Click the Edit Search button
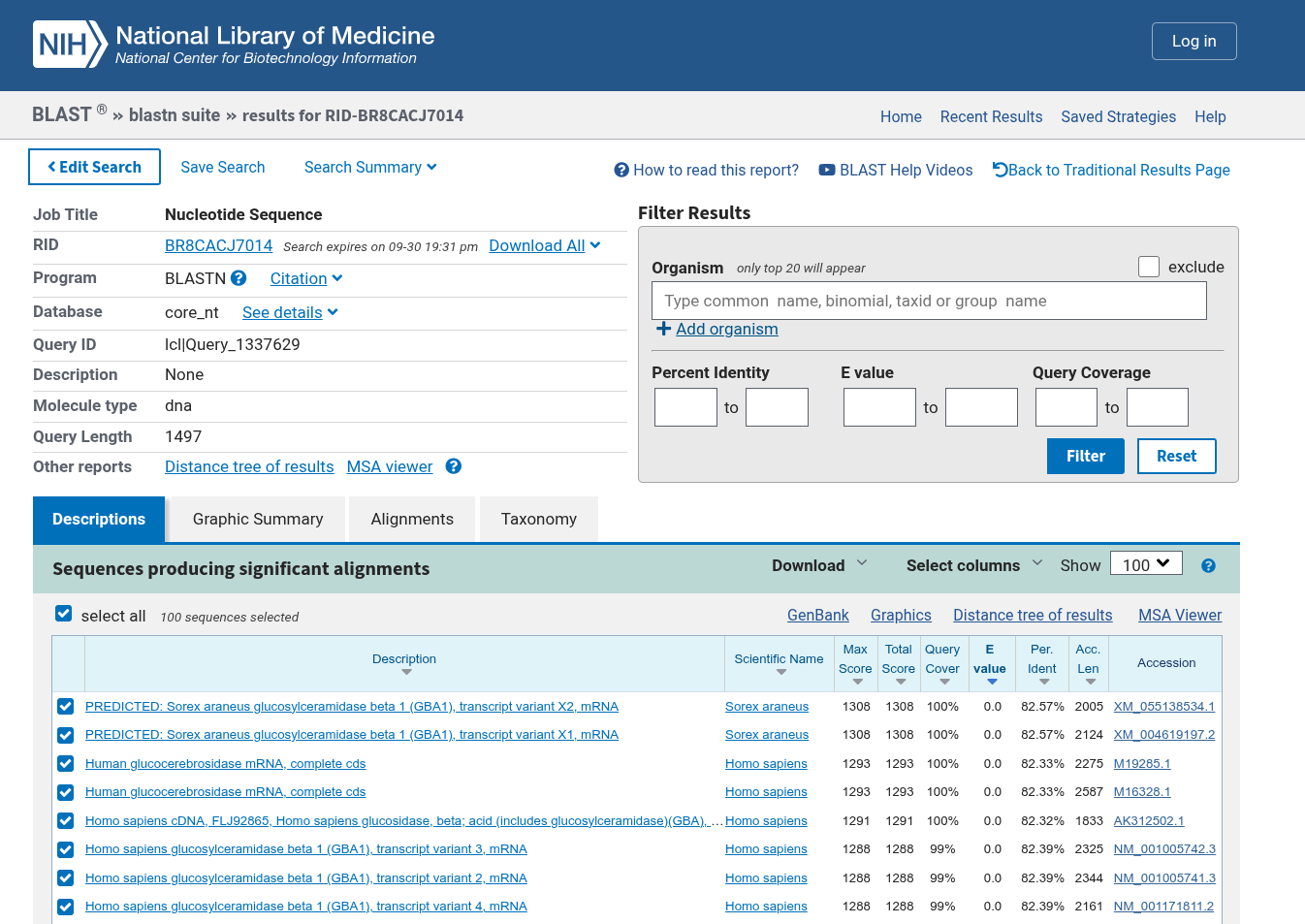The image size is (1305, 924). point(94,167)
